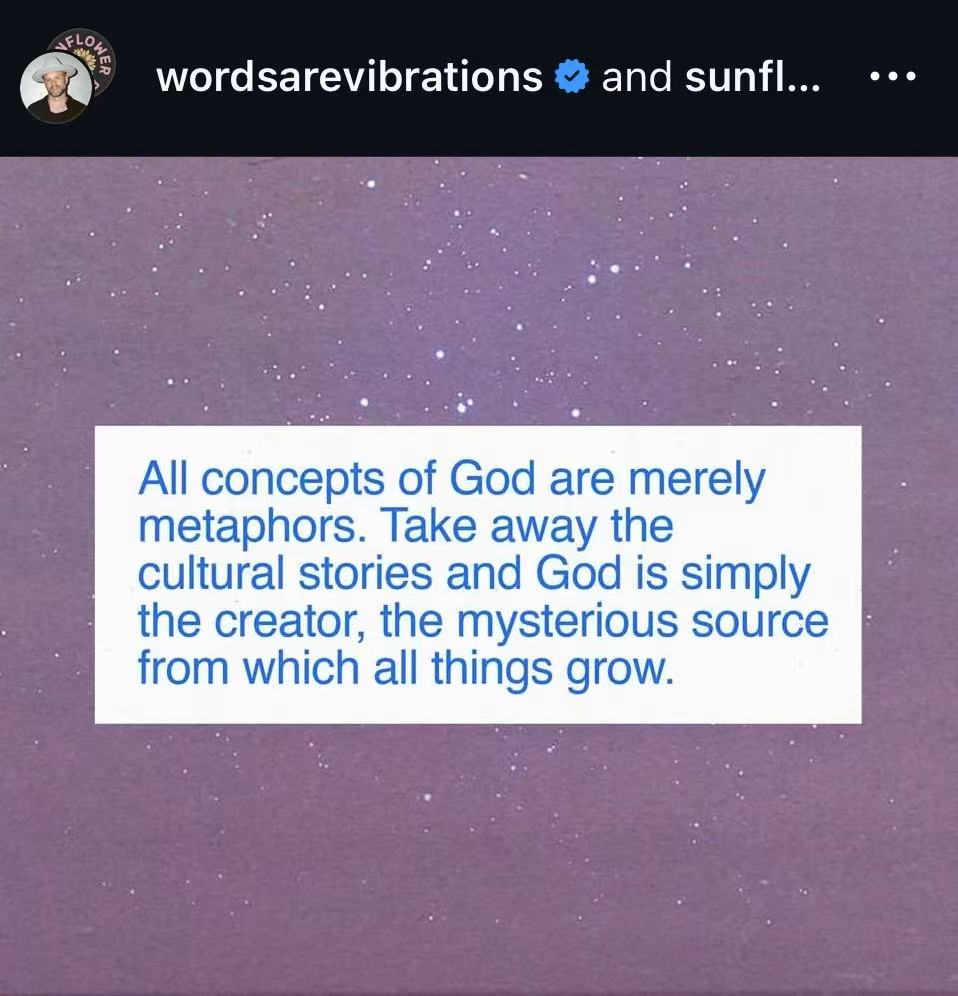Tap the word 'and' between the usernames
The height and width of the screenshot is (996, 958).
(x=637, y=76)
